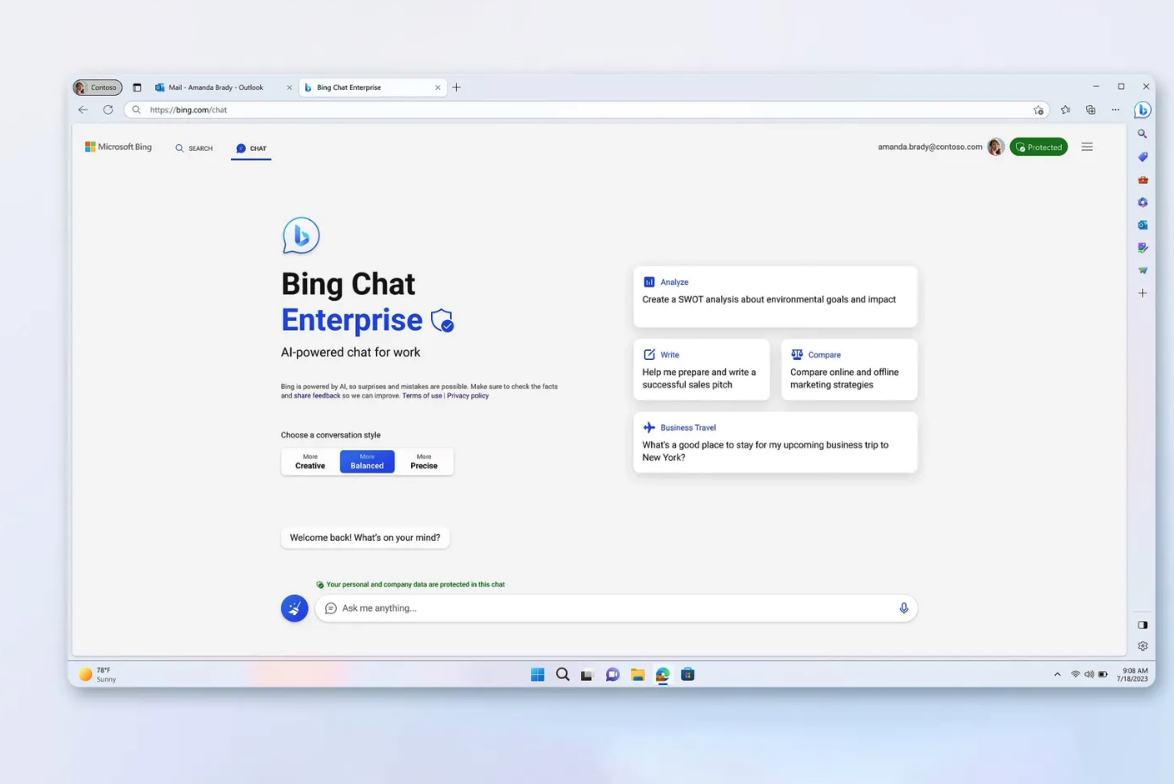Choose the Write sales pitch suggestion card
This screenshot has width=1174, height=784.
(701, 369)
